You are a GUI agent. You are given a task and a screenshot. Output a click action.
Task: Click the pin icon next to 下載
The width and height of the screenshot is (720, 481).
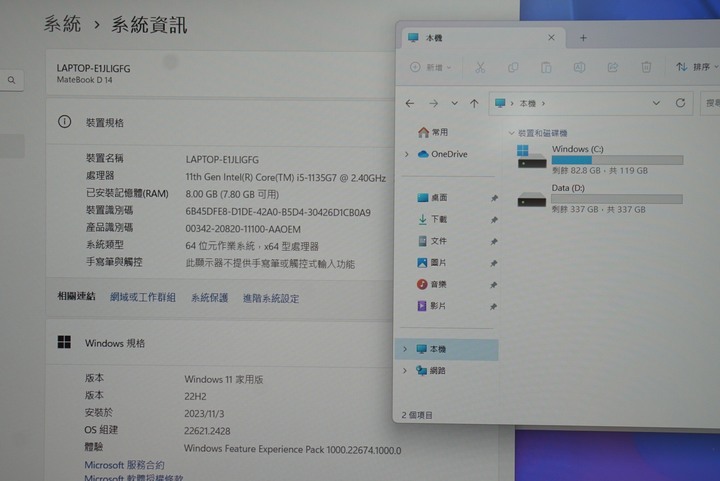click(x=494, y=220)
